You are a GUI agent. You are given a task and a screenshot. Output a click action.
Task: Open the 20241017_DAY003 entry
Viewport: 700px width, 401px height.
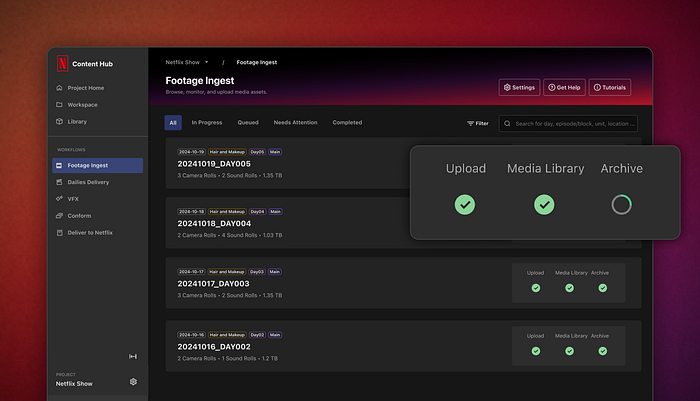coord(213,284)
